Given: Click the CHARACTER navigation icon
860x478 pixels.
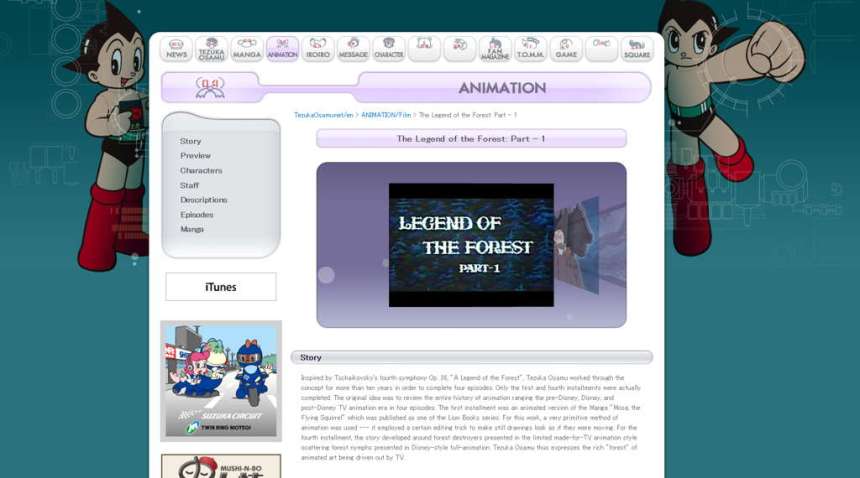Looking at the screenshot, I should (x=388, y=49).
